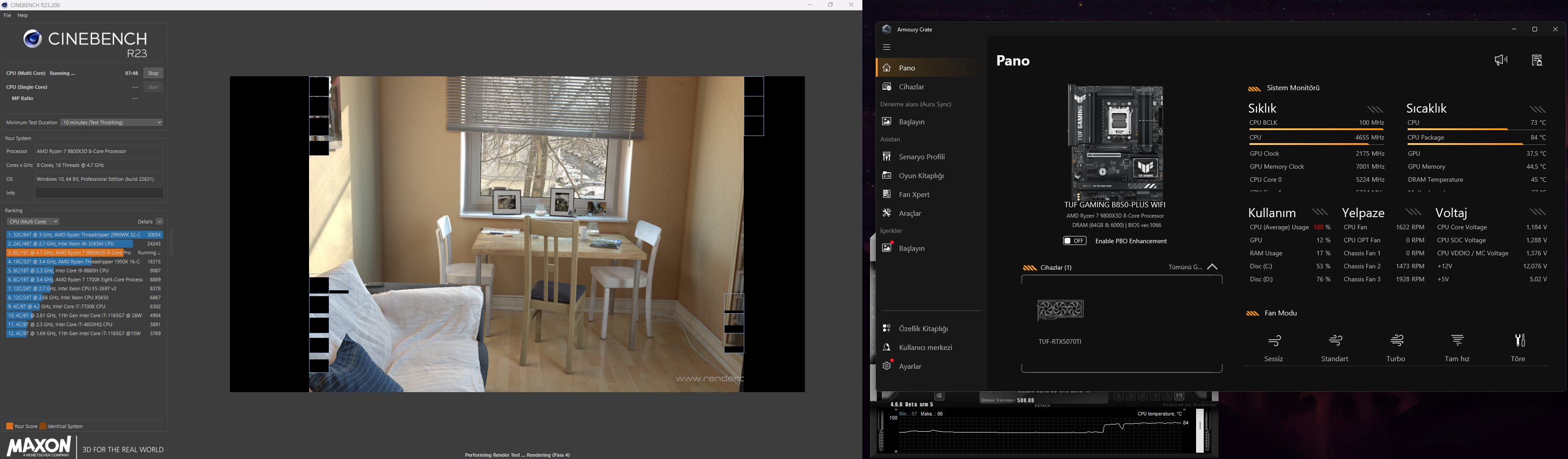Toggle Enable PBO Enhancement switch
The width and height of the screenshot is (1568, 459).
(x=1074, y=241)
